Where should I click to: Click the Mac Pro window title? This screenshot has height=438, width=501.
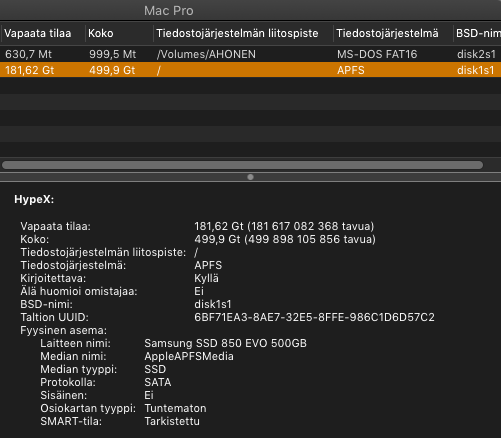(169, 11)
